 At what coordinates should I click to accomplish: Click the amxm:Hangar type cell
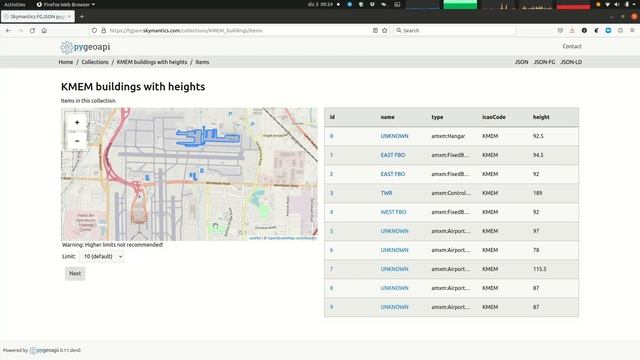(448, 136)
